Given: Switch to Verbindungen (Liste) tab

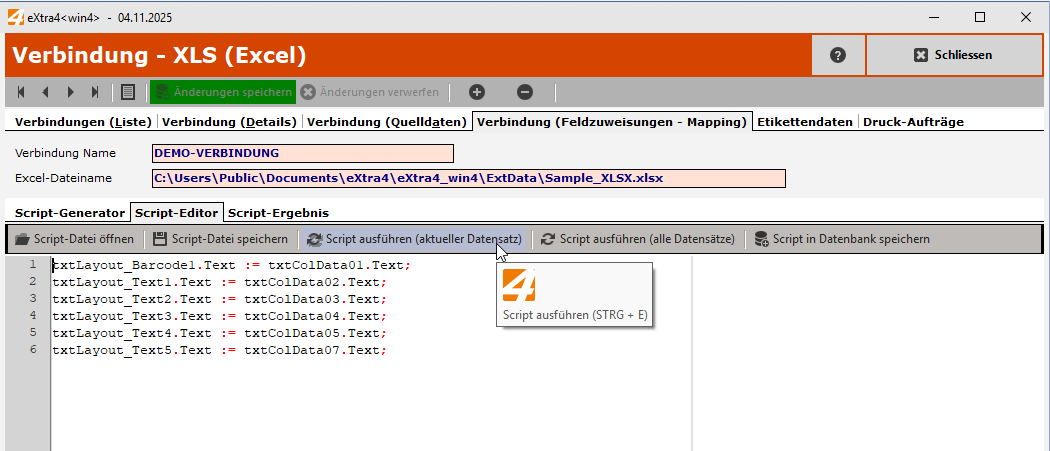Looking at the screenshot, I should [85, 122].
